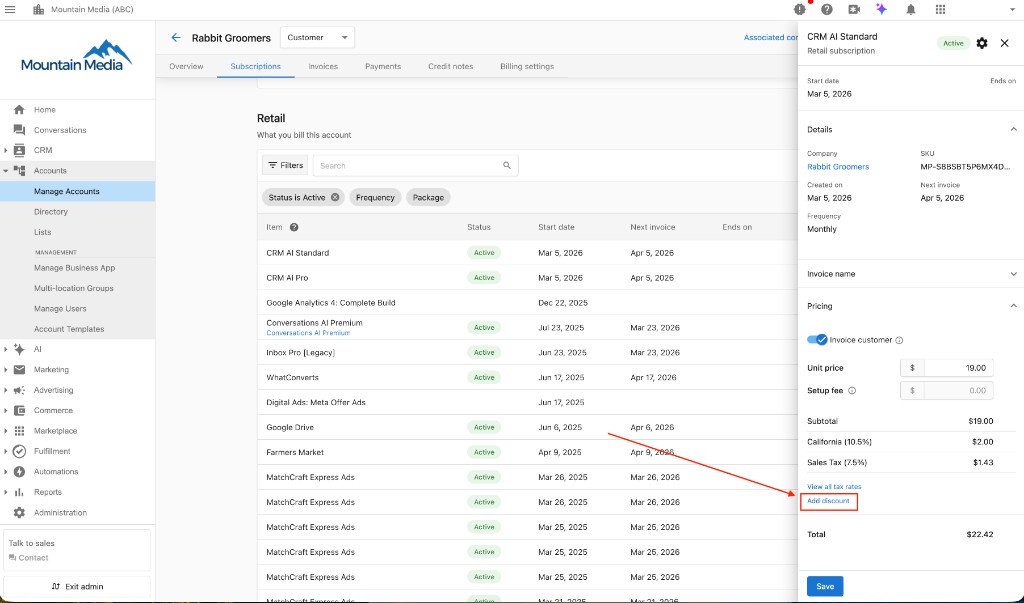1024x603 pixels.
Task: Go back using the arrow beside Rabbit Groomers
Action: [x=176, y=37]
